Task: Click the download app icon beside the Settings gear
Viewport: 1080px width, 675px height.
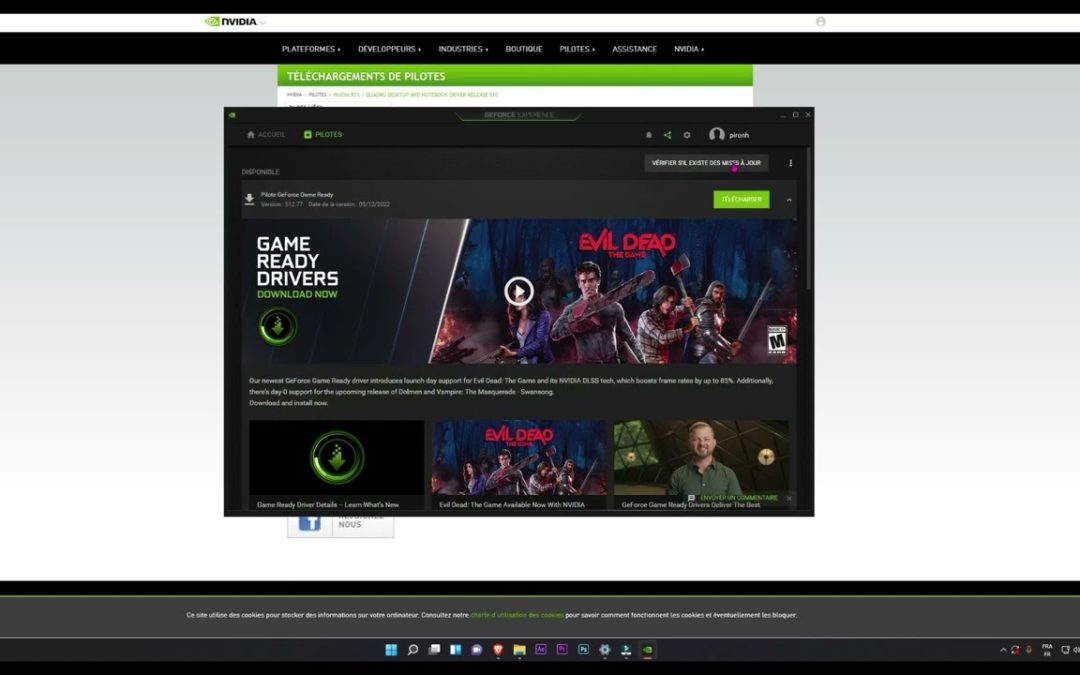Action: (626, 650)
